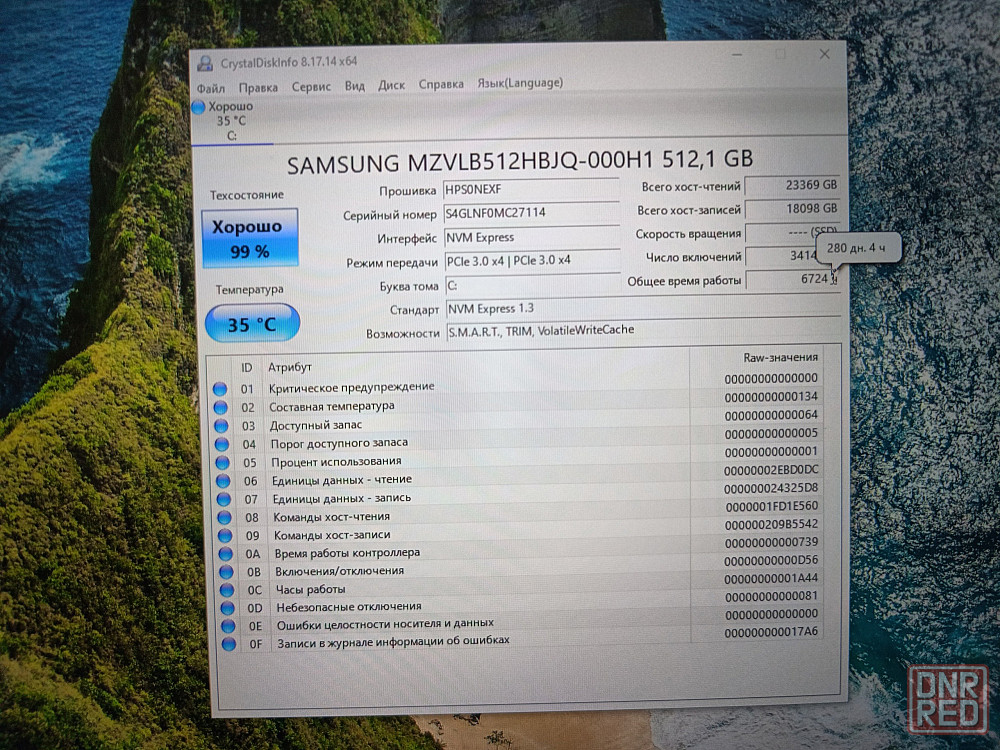The width and height of the screenshot is (1000, 750).
Task: Click the raw value 00000000000081
Action: [771, 596]
